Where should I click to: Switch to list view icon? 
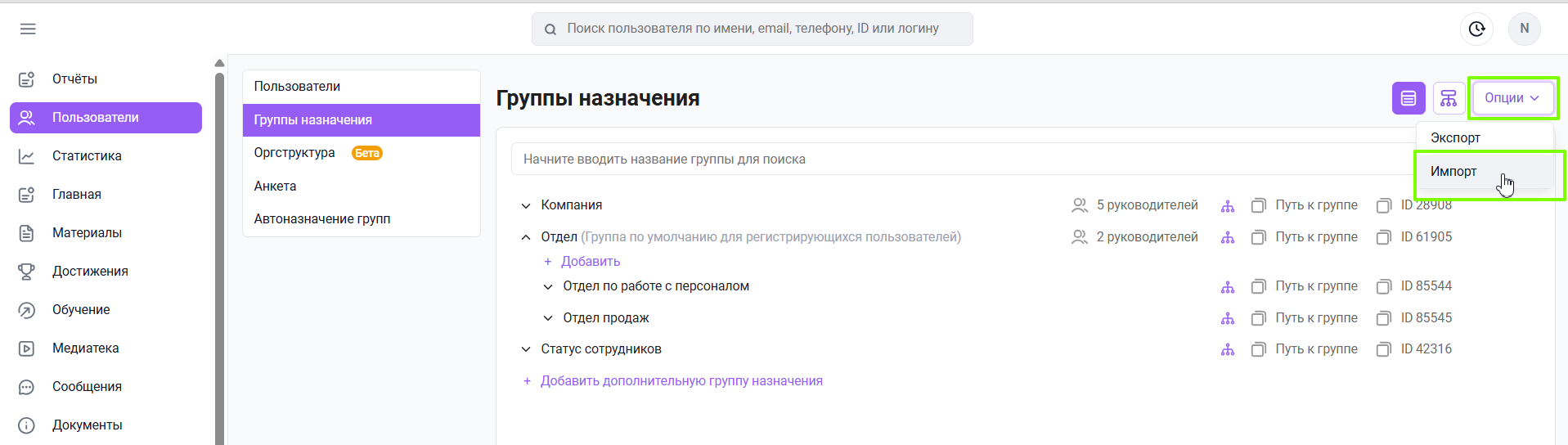coord(1409,98)
